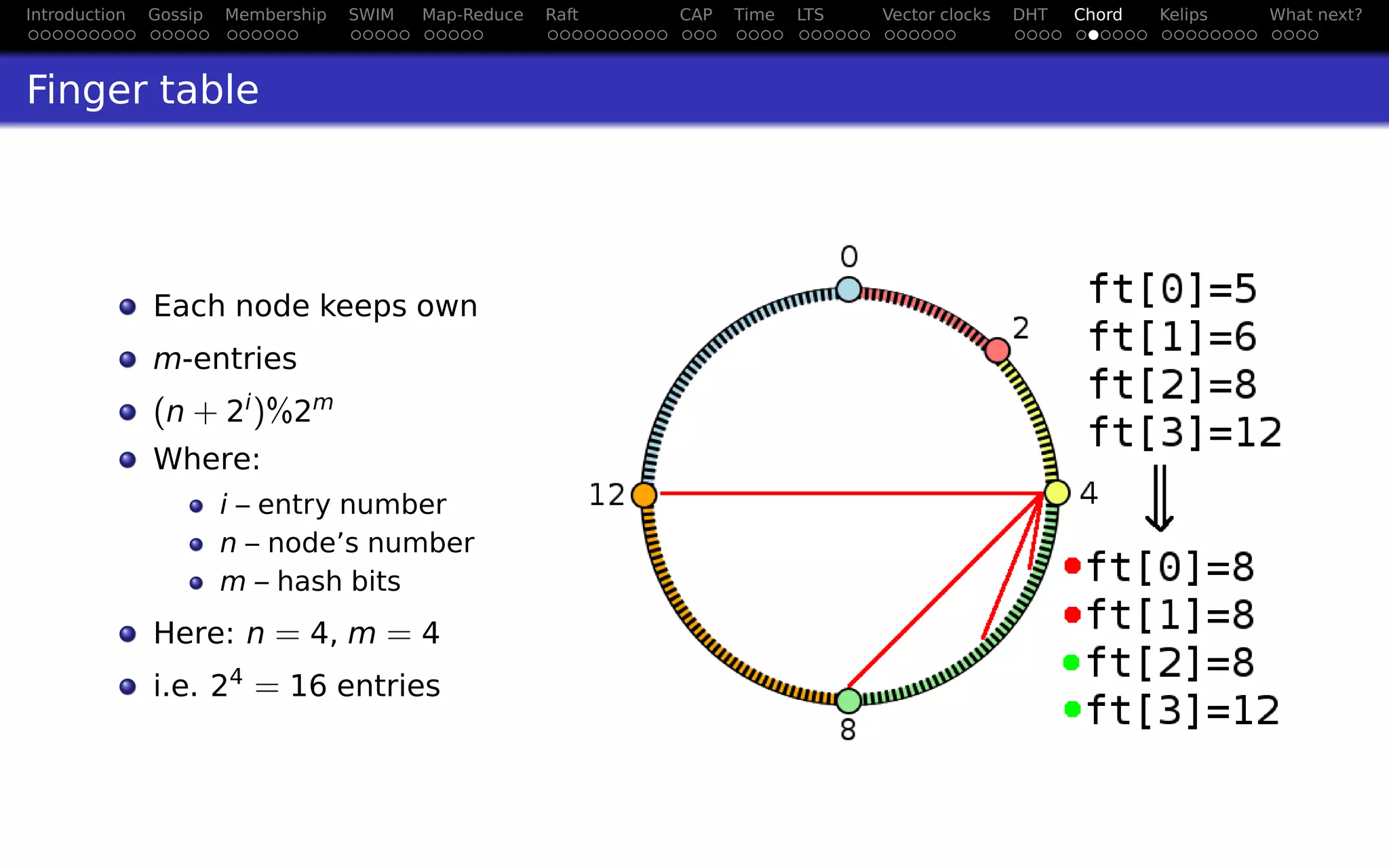Go to the Membership section

[275, 15]
